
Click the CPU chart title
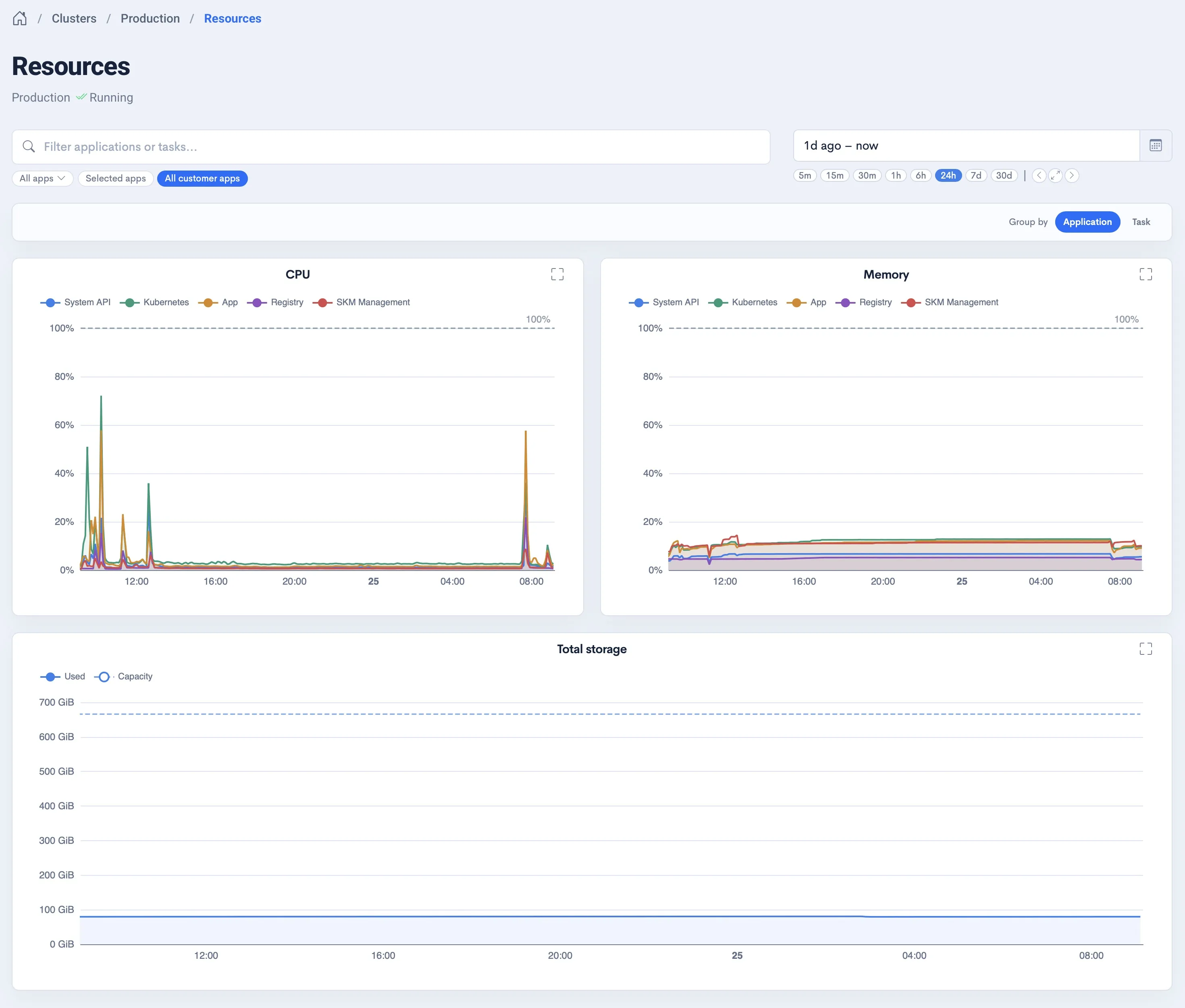pos(297,274)
